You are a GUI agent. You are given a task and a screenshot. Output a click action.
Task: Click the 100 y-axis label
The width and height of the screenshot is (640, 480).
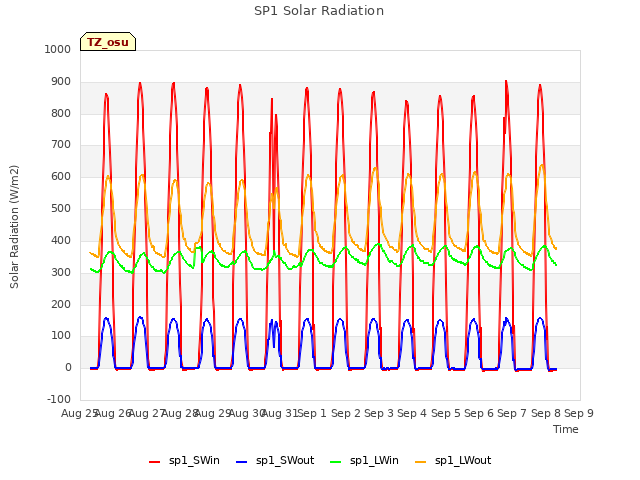(61, 336)
